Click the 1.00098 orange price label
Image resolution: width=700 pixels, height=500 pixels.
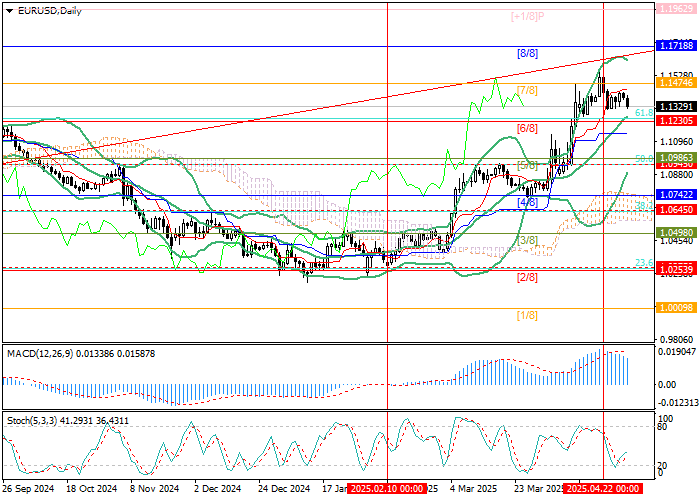(677, 309)
